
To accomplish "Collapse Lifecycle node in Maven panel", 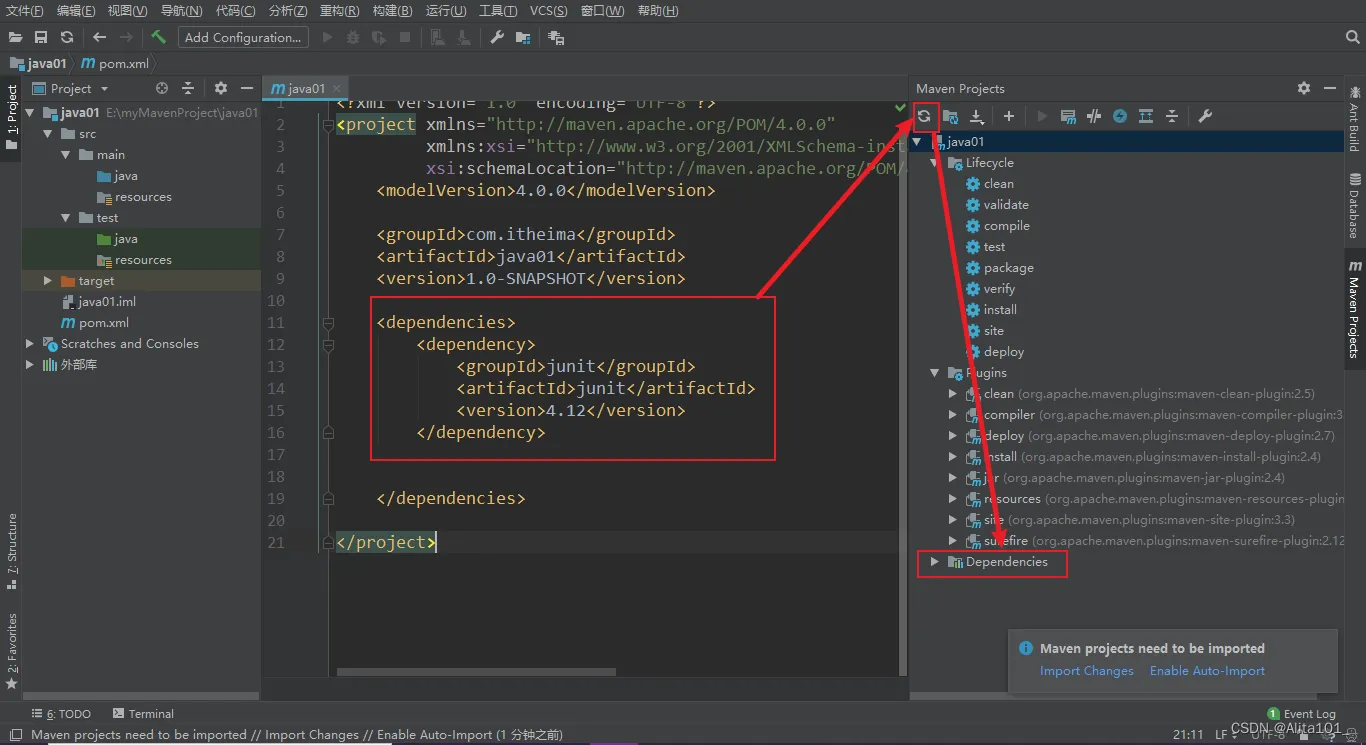I will (935, 162).
